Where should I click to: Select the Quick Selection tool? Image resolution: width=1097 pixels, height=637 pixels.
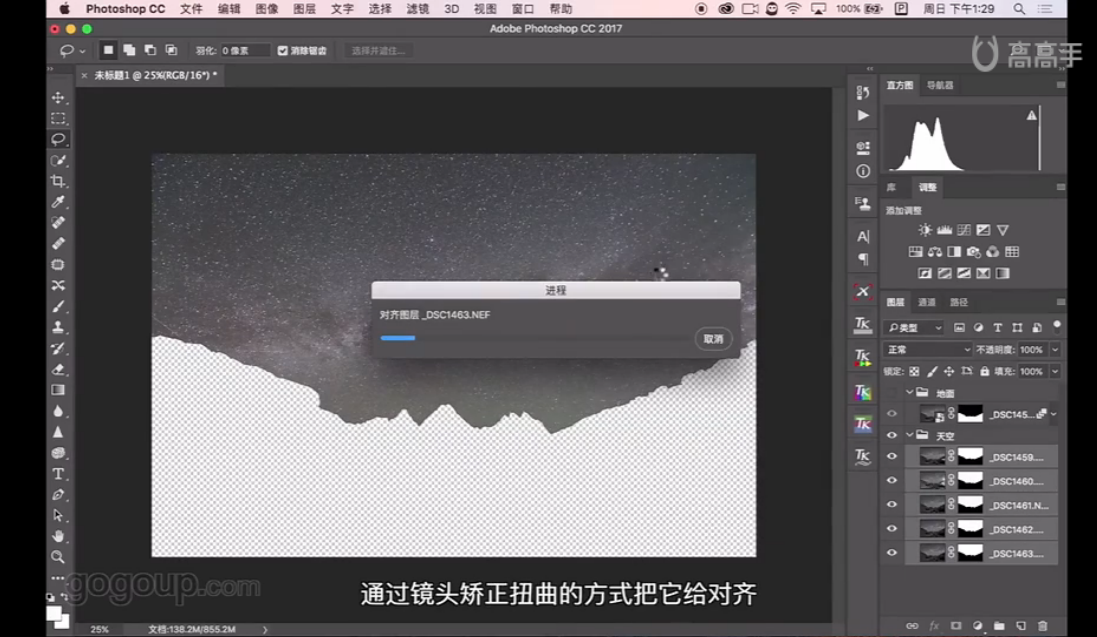click(59, 160)
